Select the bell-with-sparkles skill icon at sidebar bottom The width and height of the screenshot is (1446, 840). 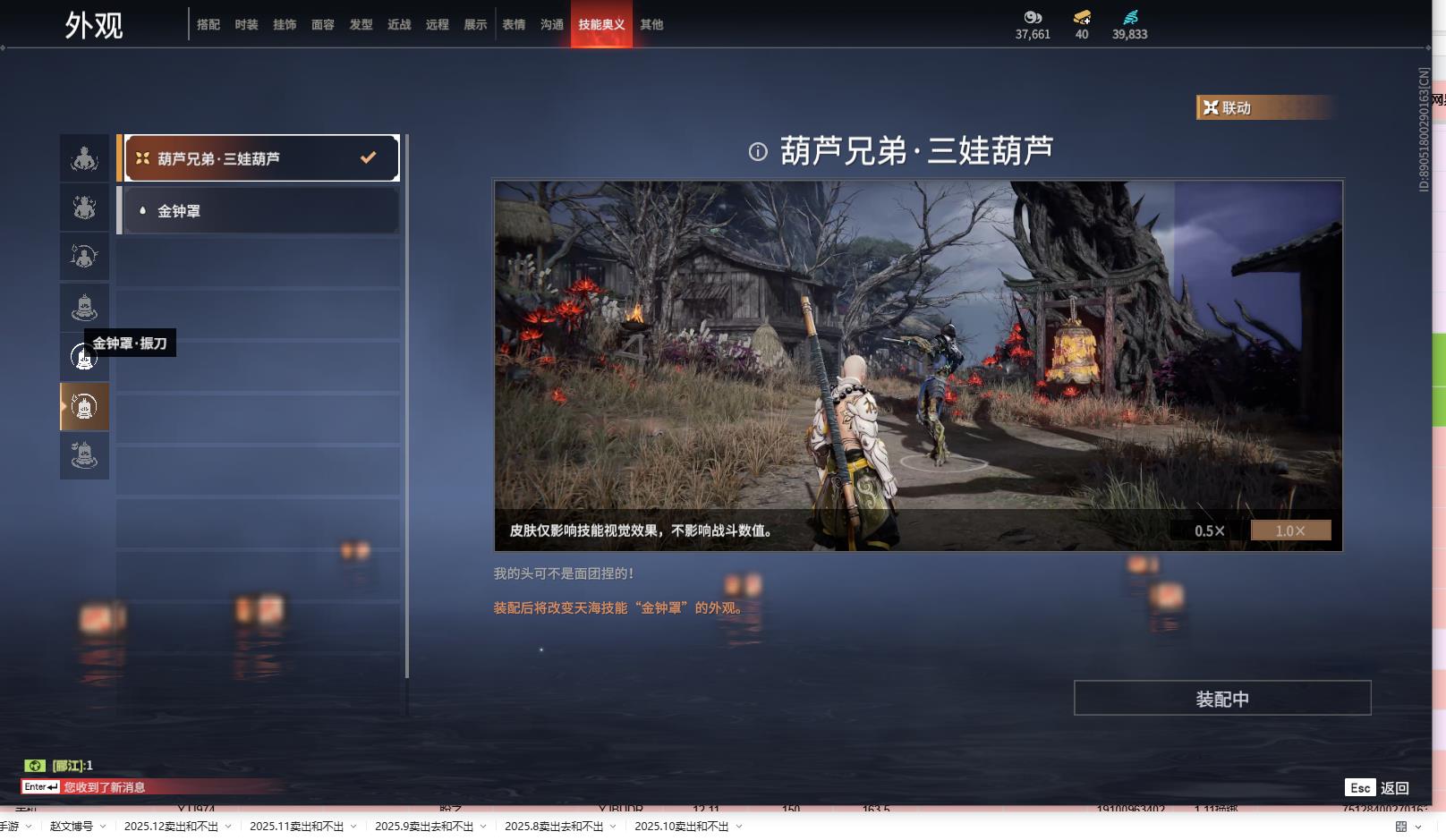84,455
